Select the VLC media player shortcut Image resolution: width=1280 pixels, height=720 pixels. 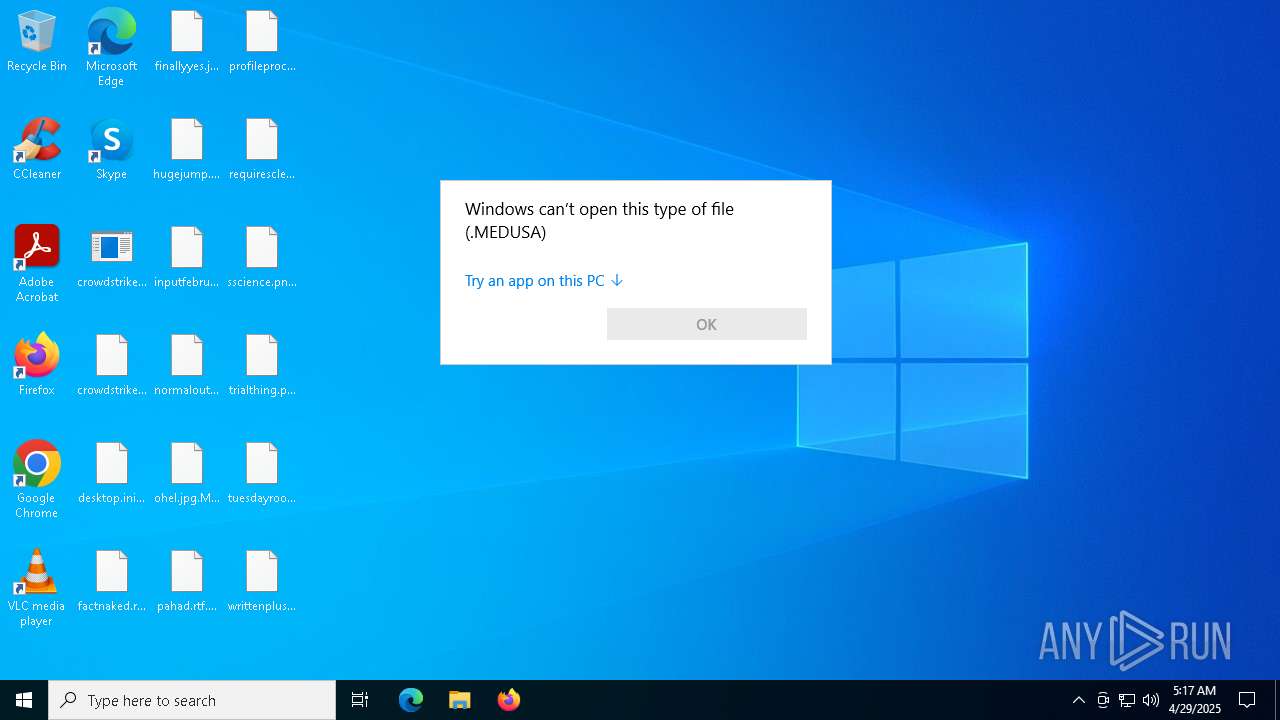pyautogui.click(x=37, y=588)
